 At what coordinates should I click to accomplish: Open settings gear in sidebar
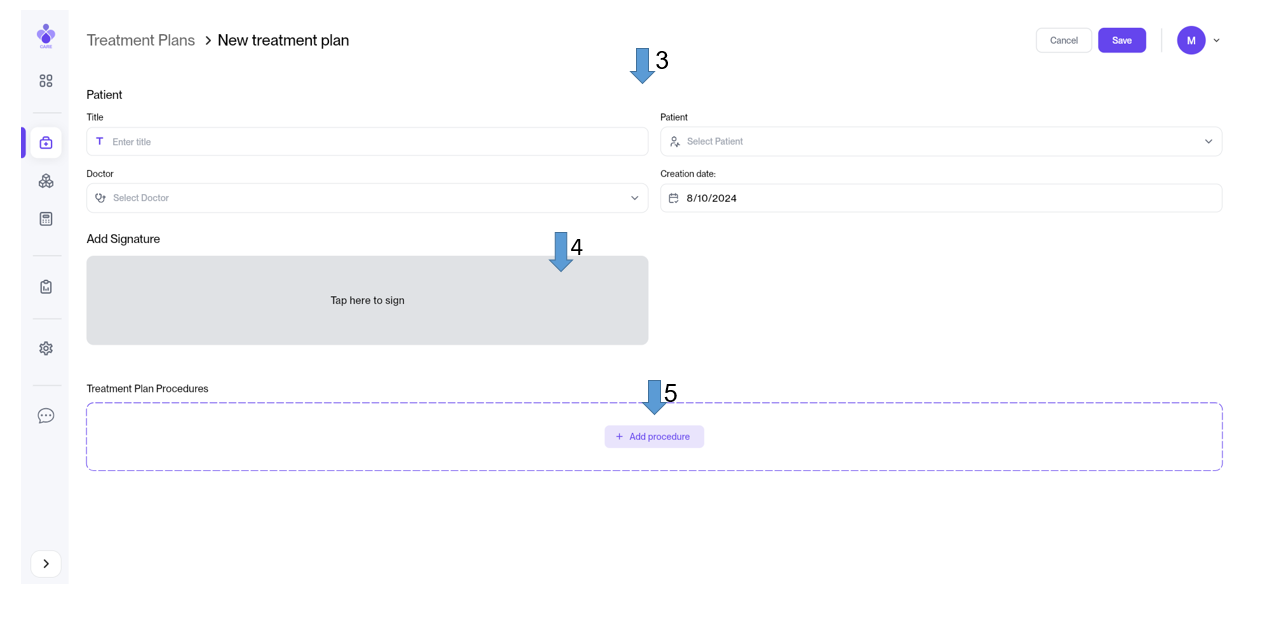click(46, 349)
